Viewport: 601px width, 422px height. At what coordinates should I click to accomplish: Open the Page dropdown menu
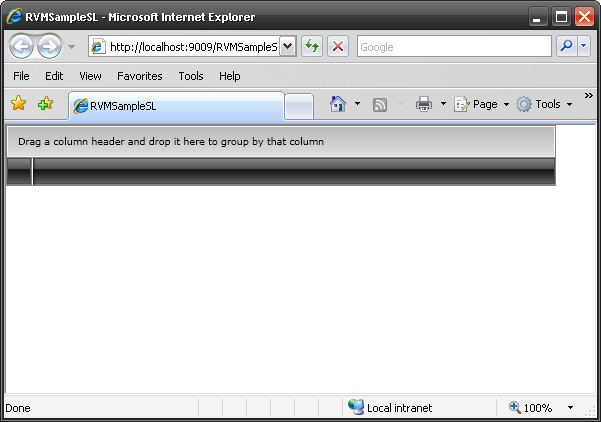[x=483, y=104]
